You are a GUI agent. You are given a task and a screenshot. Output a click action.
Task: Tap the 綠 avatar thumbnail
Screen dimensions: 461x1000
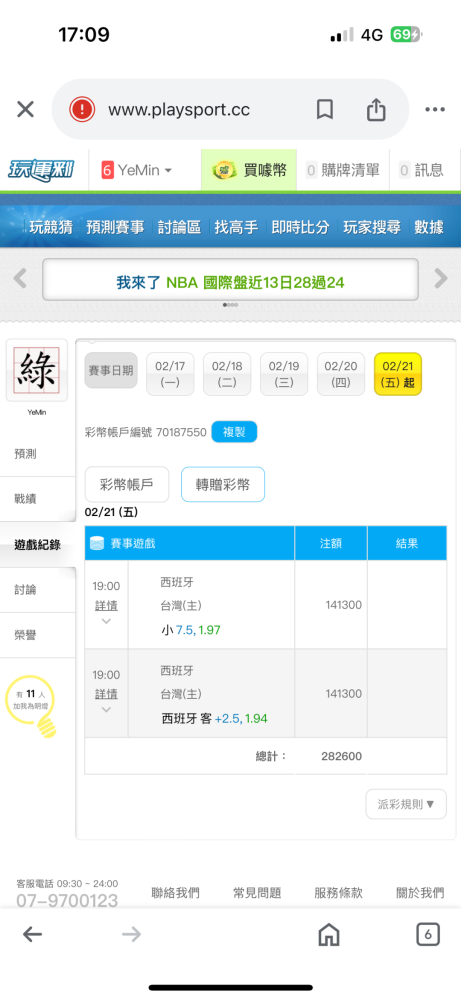(36, 371)
